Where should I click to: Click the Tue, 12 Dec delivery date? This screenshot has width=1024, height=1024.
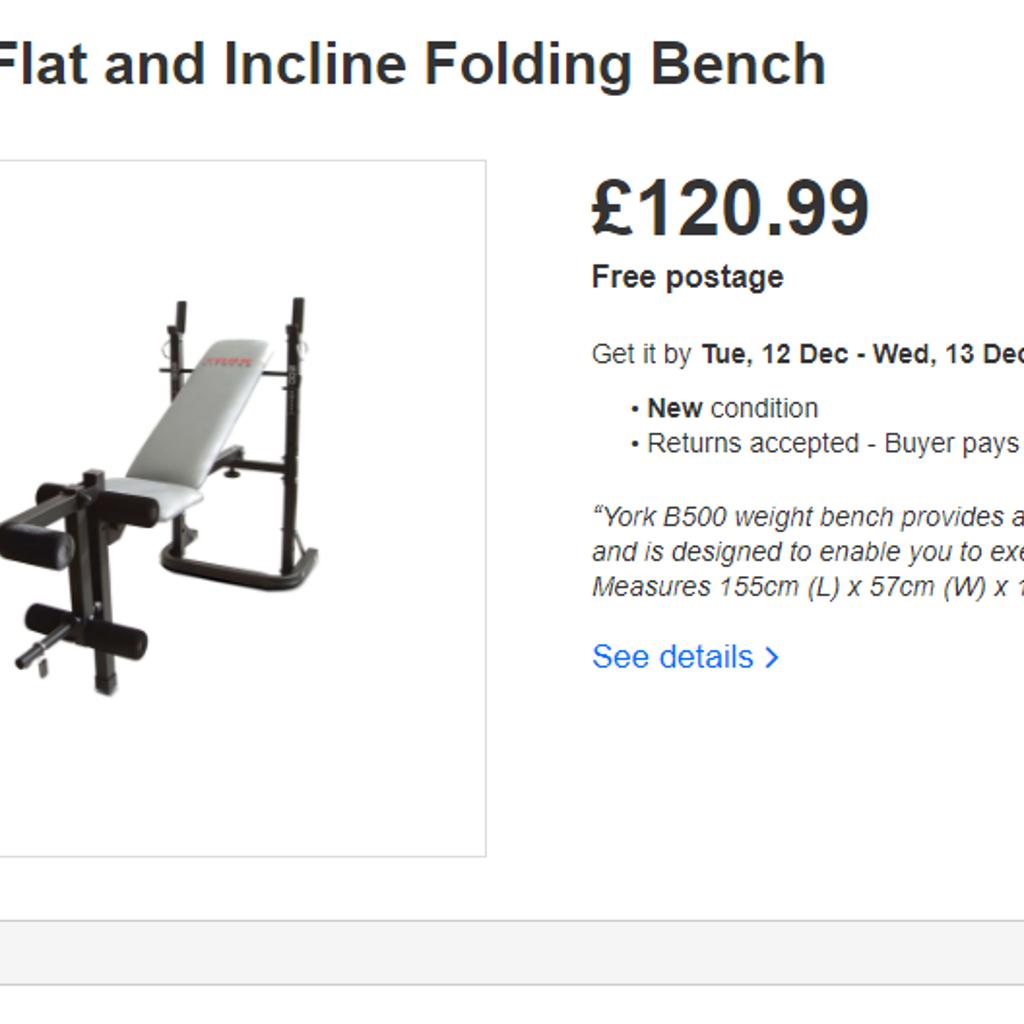click(x=775, y=354)
